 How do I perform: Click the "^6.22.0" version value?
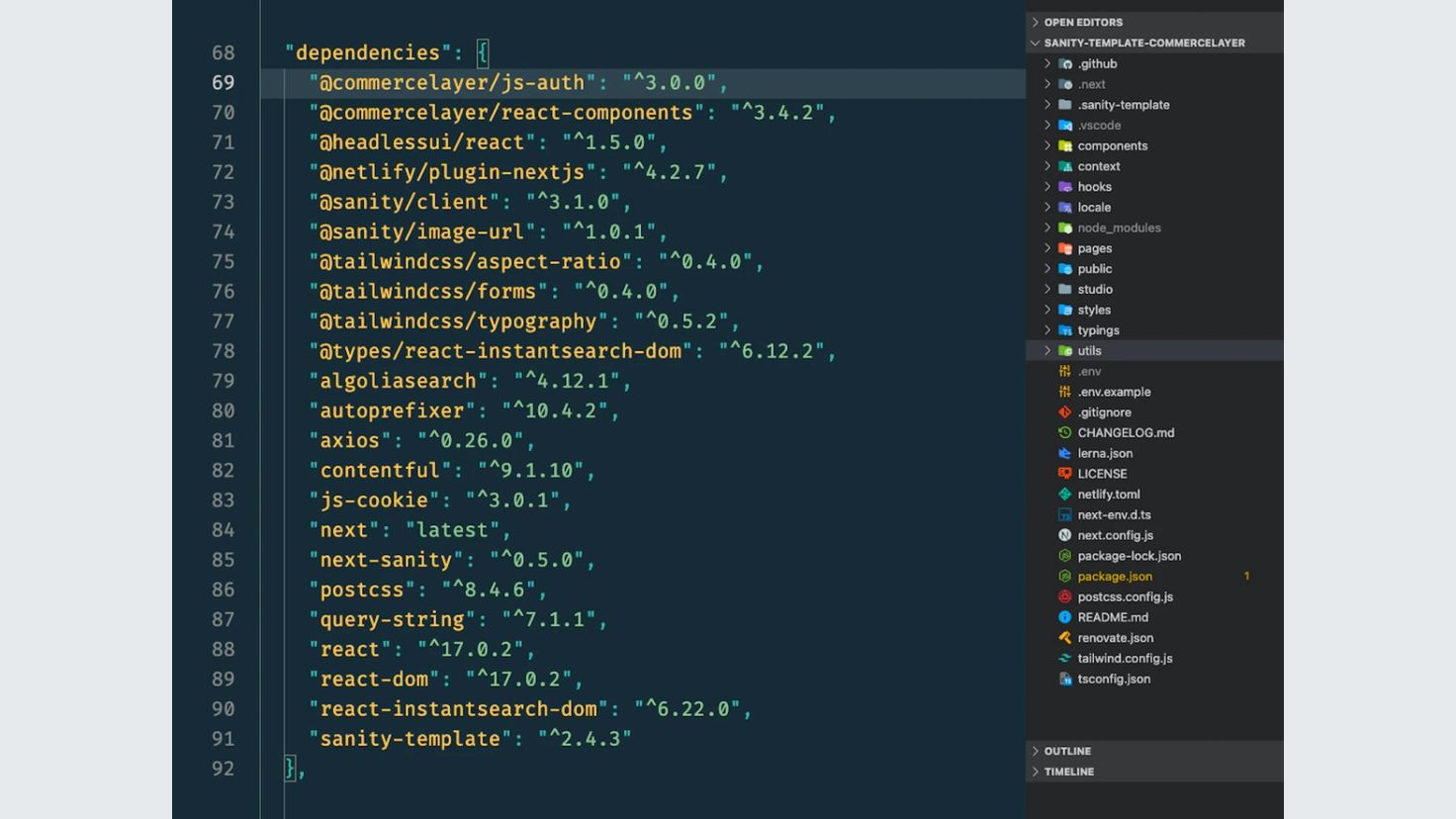(686, 709)
